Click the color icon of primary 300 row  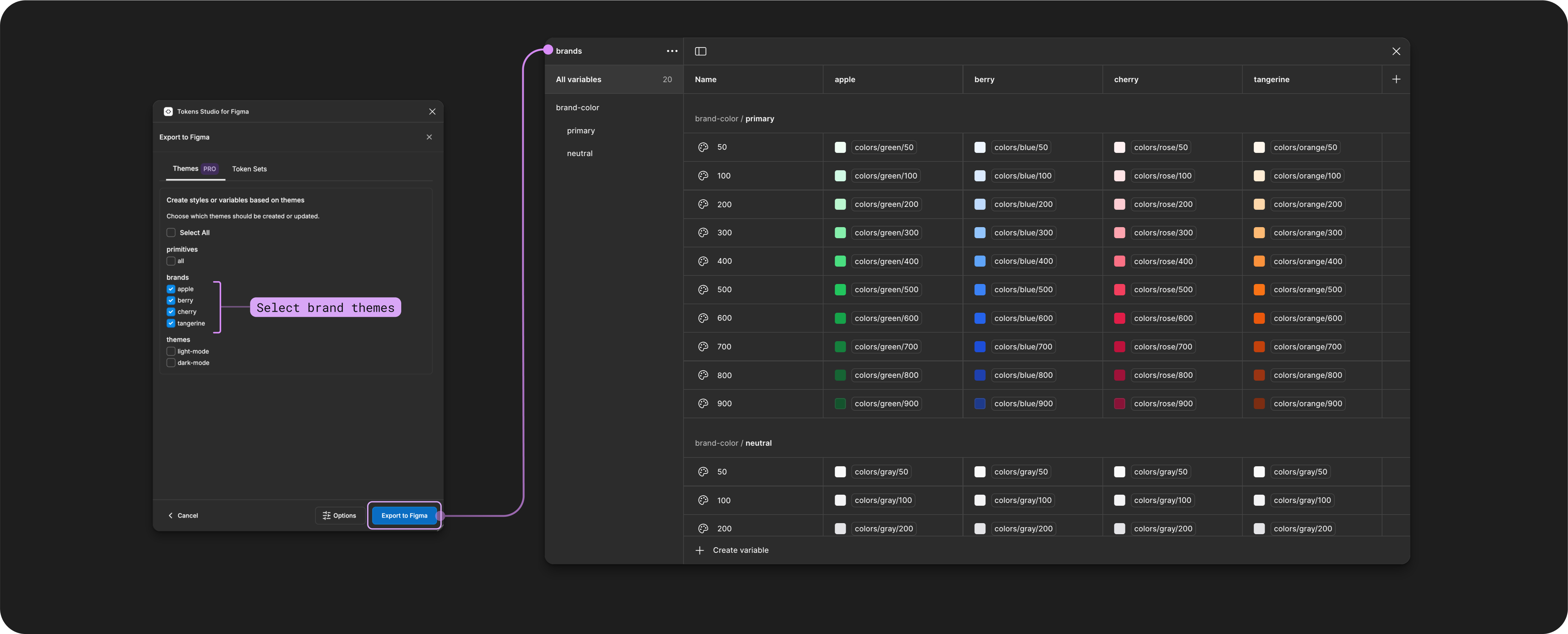click(x=703, y=232)
